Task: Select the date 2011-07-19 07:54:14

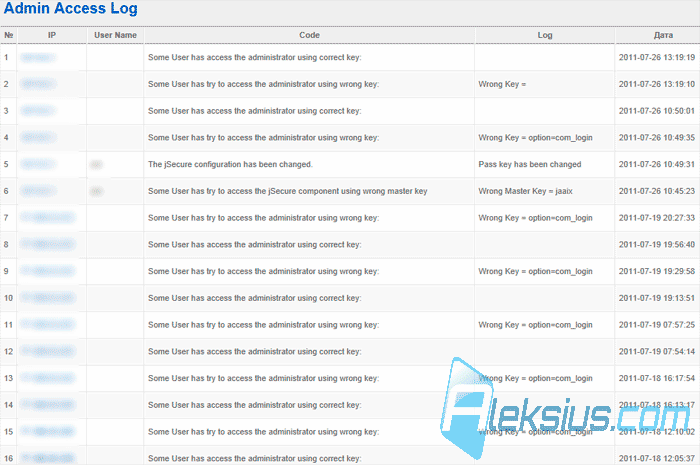Action: (x=657, y=352)
